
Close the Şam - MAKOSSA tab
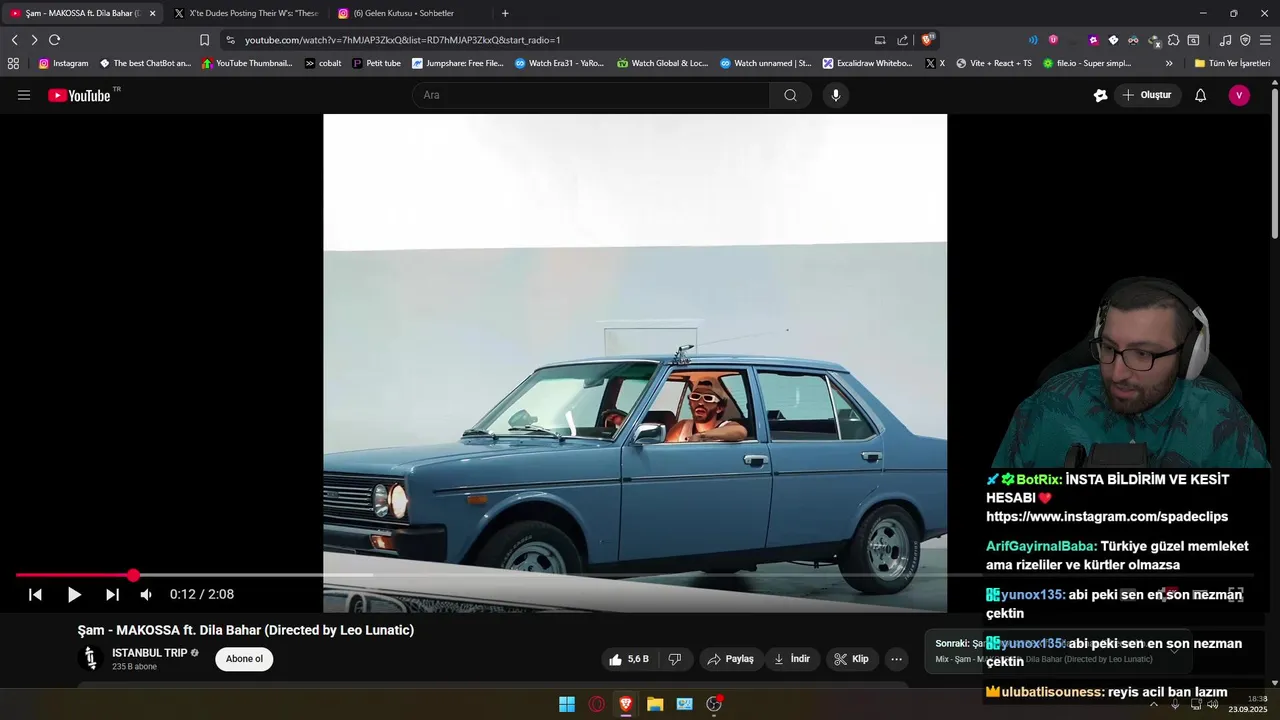coord(153,13)
